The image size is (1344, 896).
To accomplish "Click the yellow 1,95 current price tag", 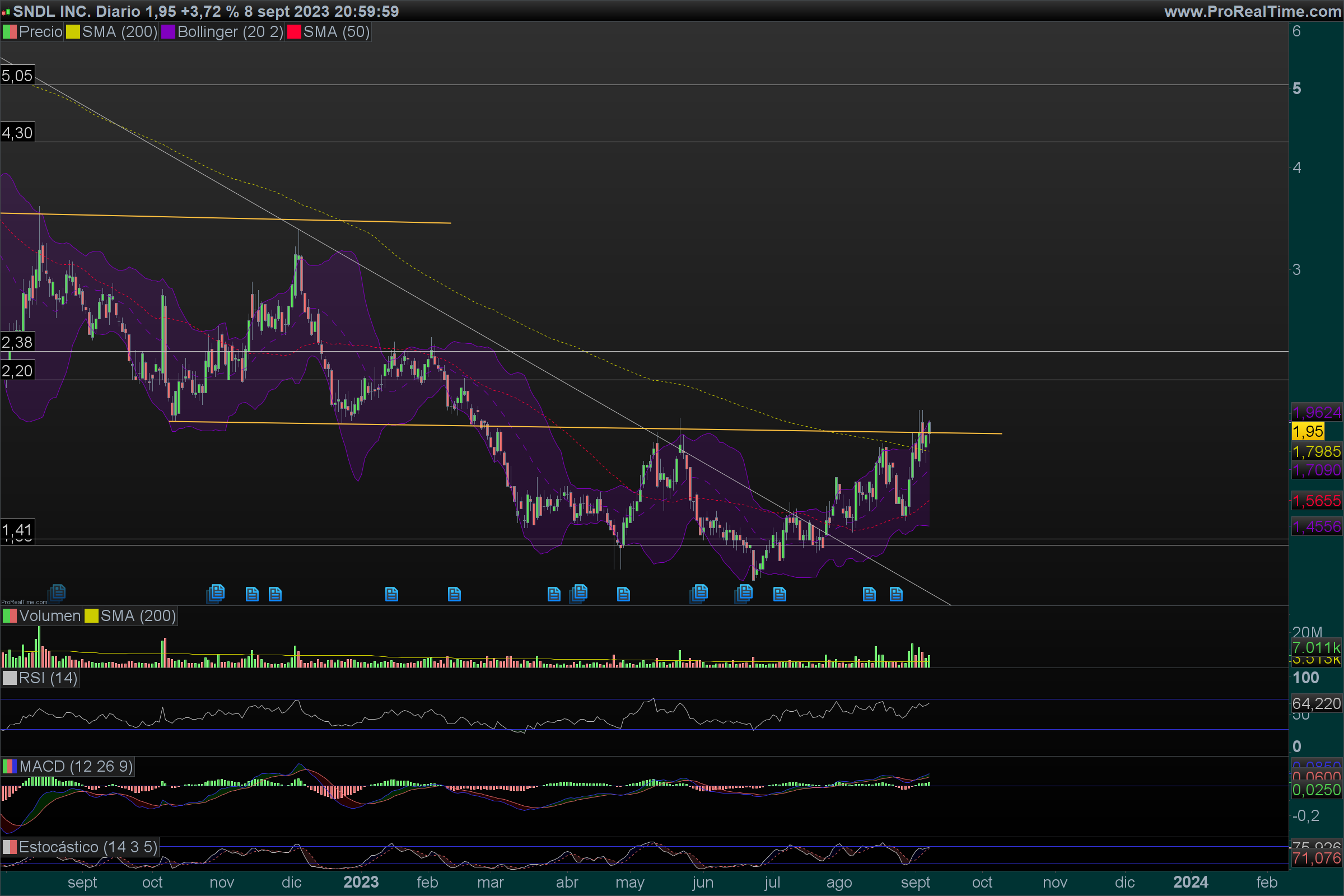I will (1308, 431).
